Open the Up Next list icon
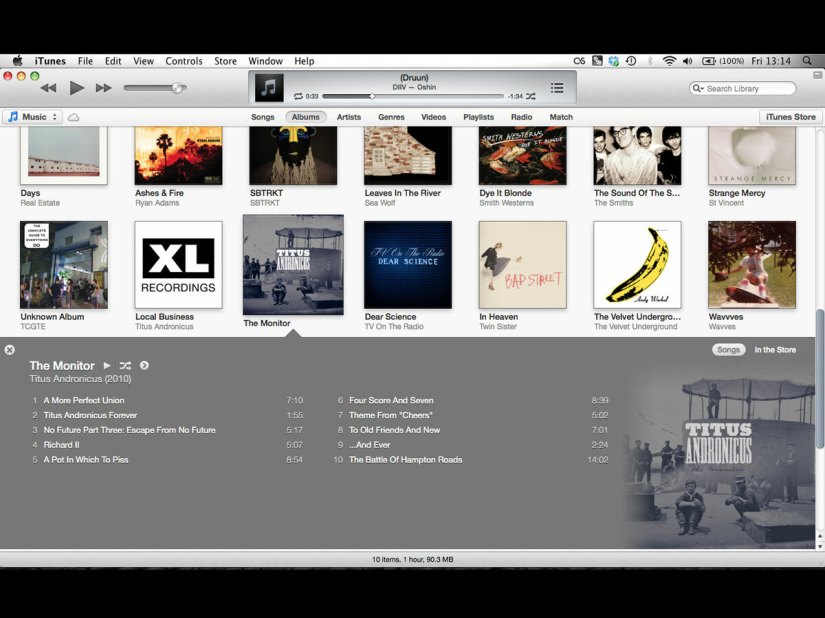Viewport: 825px width, 618px height. point(557,88)
